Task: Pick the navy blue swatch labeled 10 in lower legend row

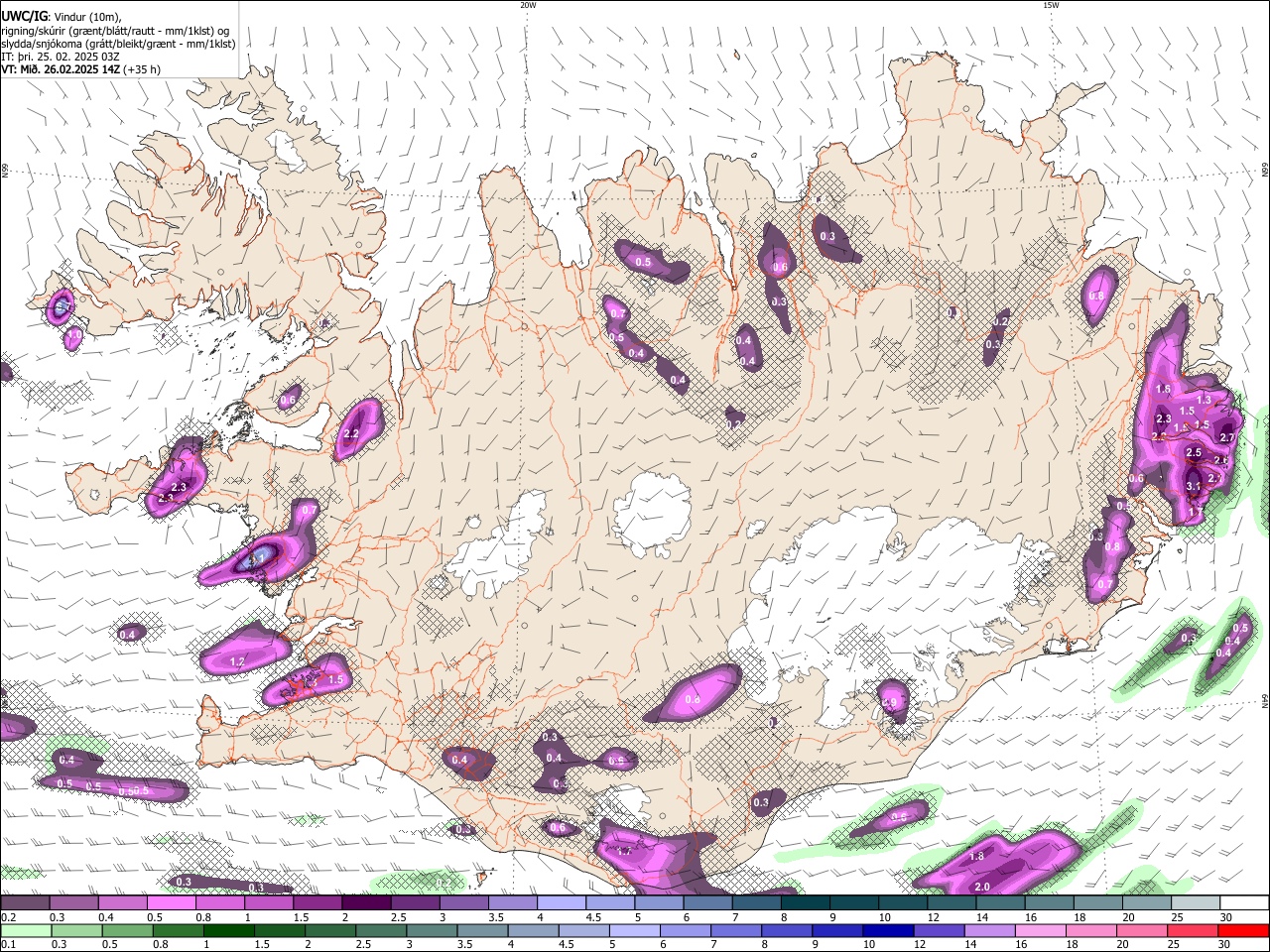Action: [888, 930]
